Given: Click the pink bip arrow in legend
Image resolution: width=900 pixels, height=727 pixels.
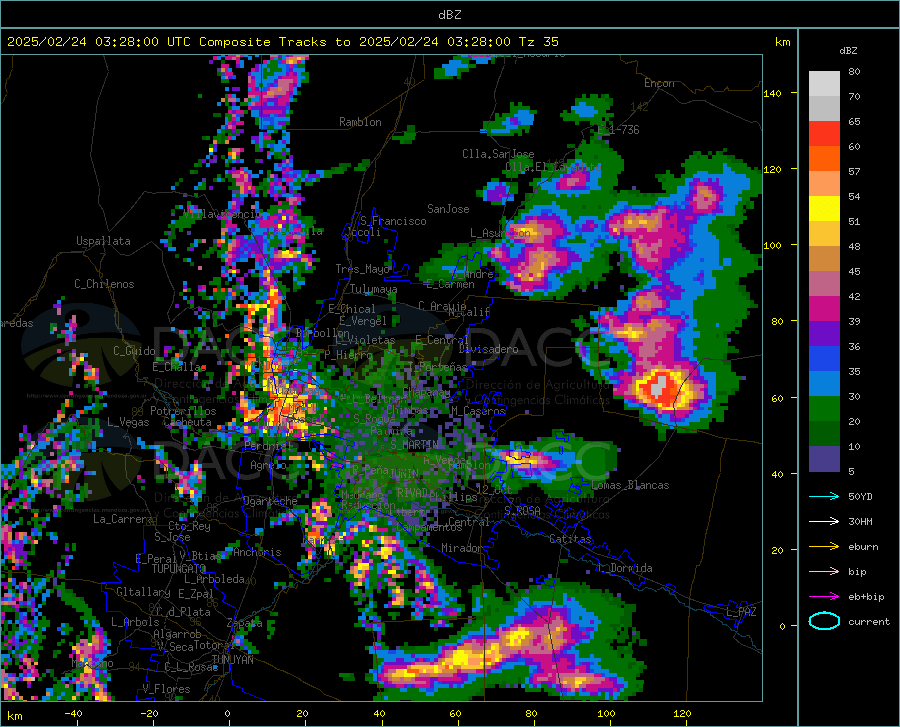Looking at the screenshot, I should pyautogui.click(x=824, y=572).
